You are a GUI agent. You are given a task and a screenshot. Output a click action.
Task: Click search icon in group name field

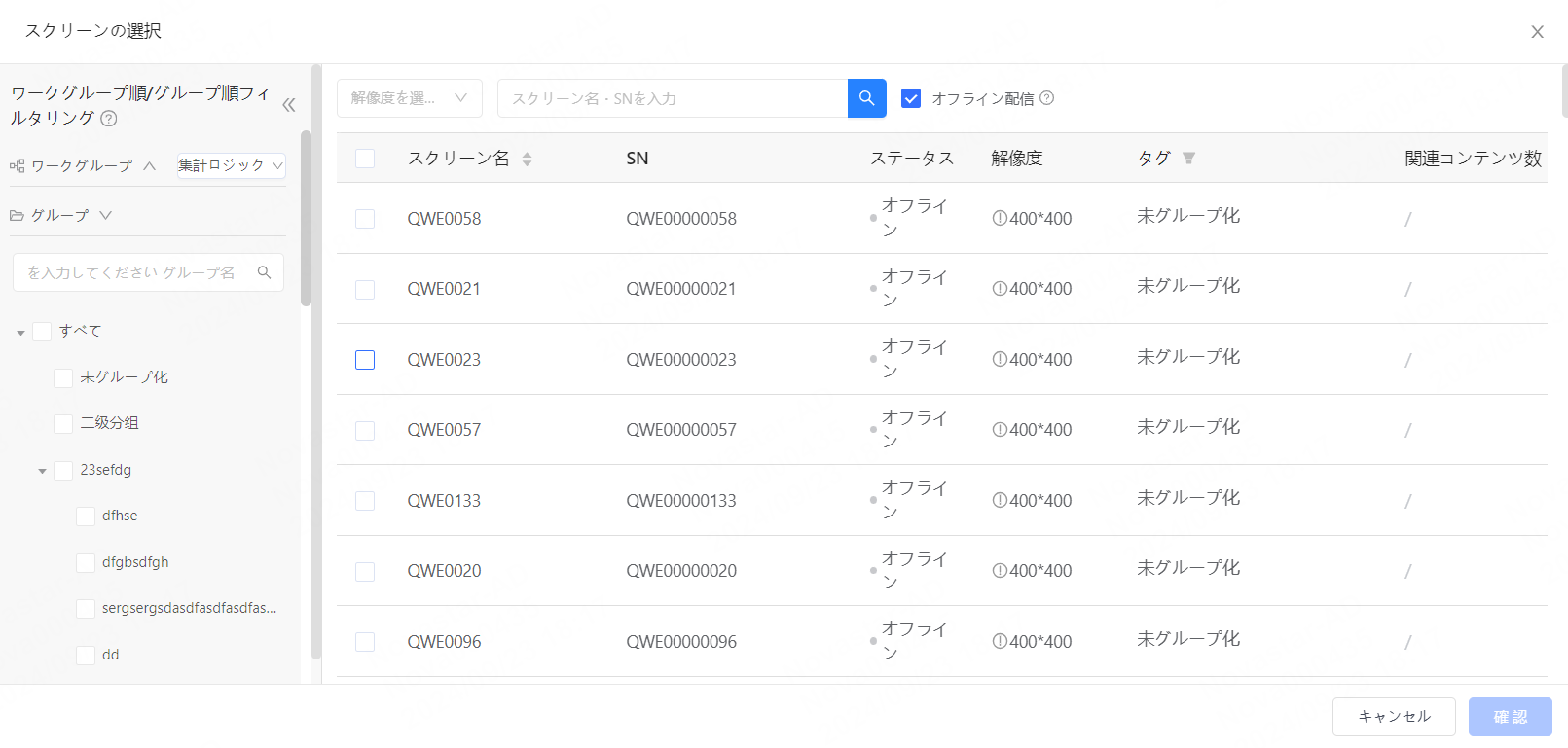(264, 272)
